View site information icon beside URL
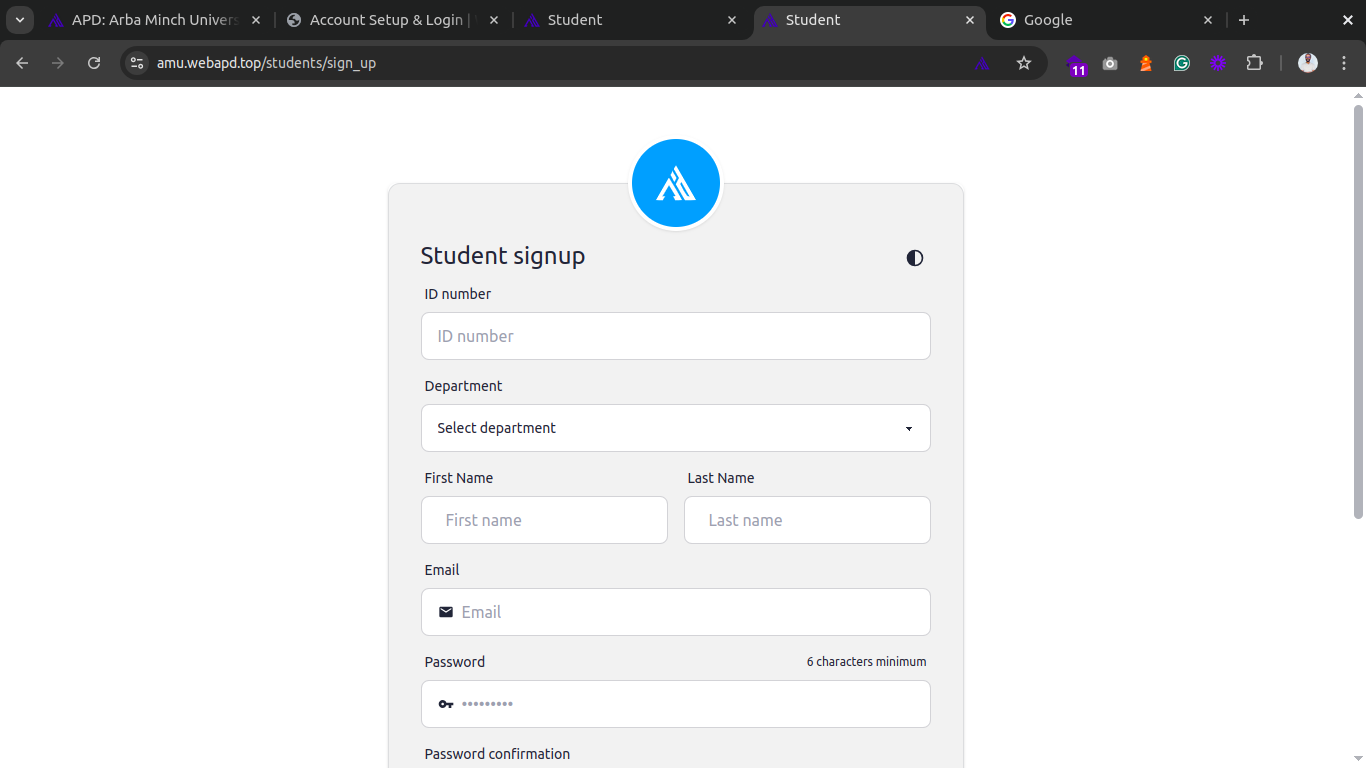Image resolution: width=1366 pixels, height=768 pixels. (137, 63)
